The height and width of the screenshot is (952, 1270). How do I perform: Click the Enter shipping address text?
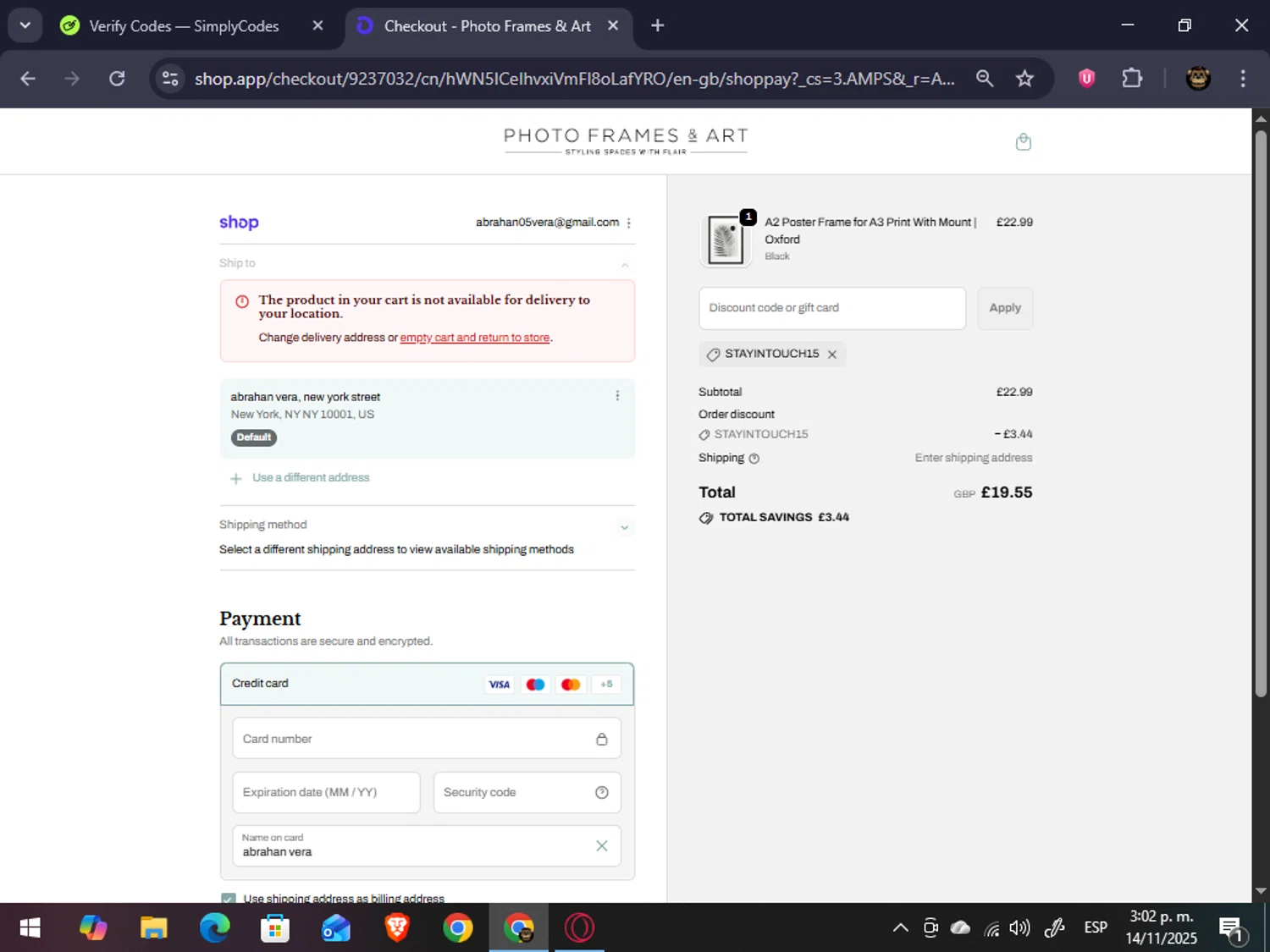(974, 458)
